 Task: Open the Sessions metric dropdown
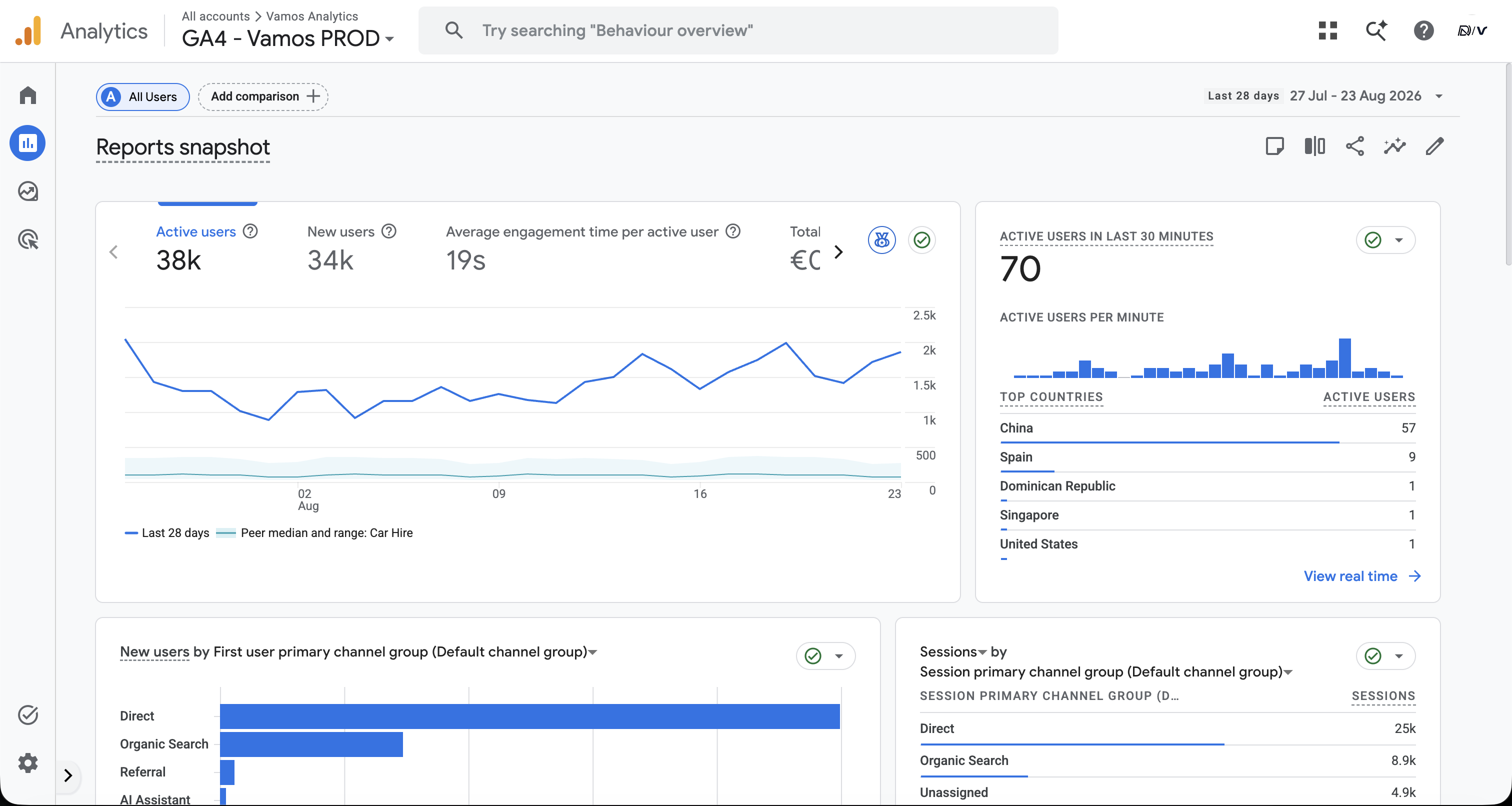pos(952,651)
